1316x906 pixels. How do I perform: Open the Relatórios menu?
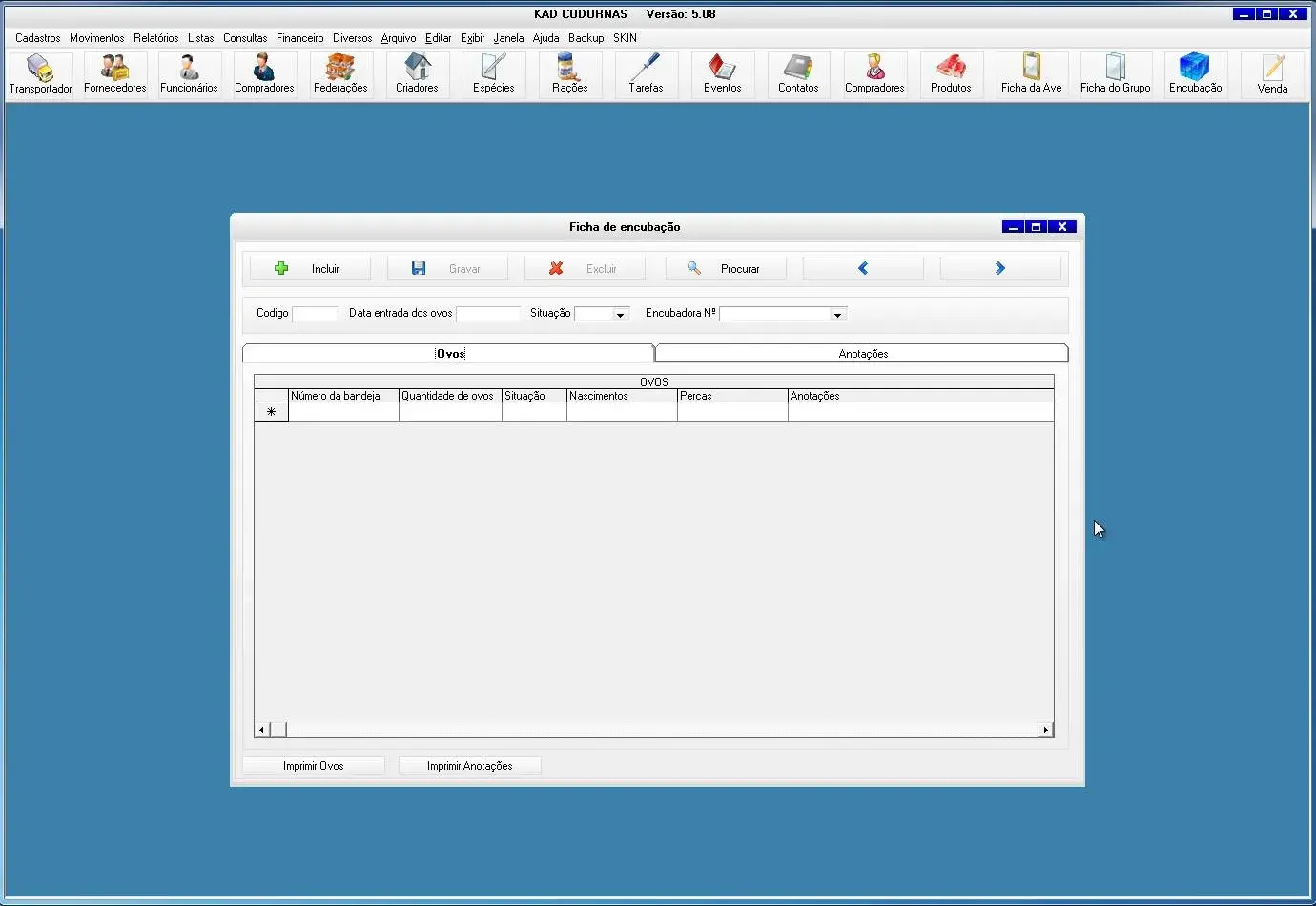coord(155,38)
